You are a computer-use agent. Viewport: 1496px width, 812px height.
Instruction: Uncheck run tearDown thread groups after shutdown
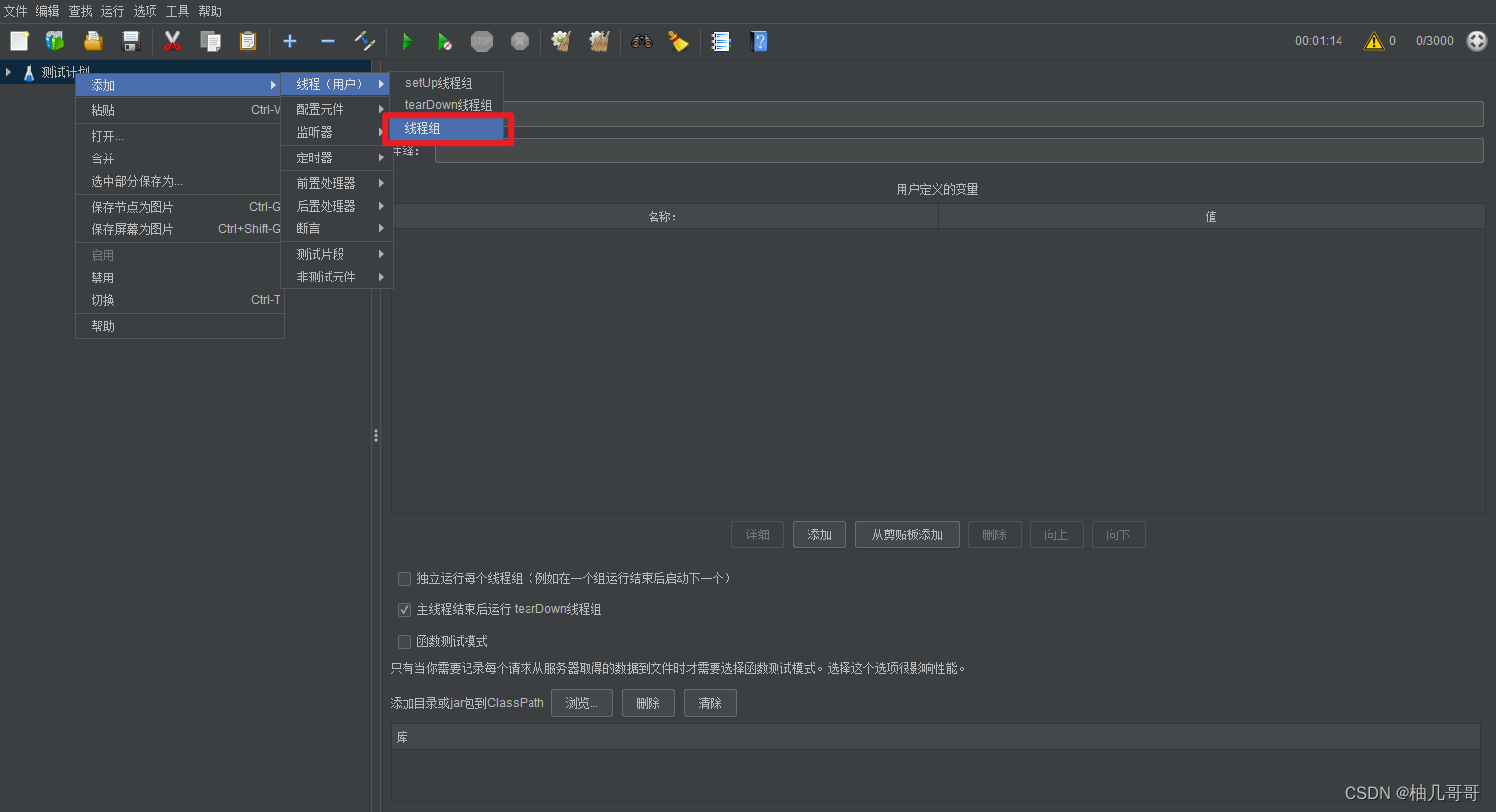[405, 610]
